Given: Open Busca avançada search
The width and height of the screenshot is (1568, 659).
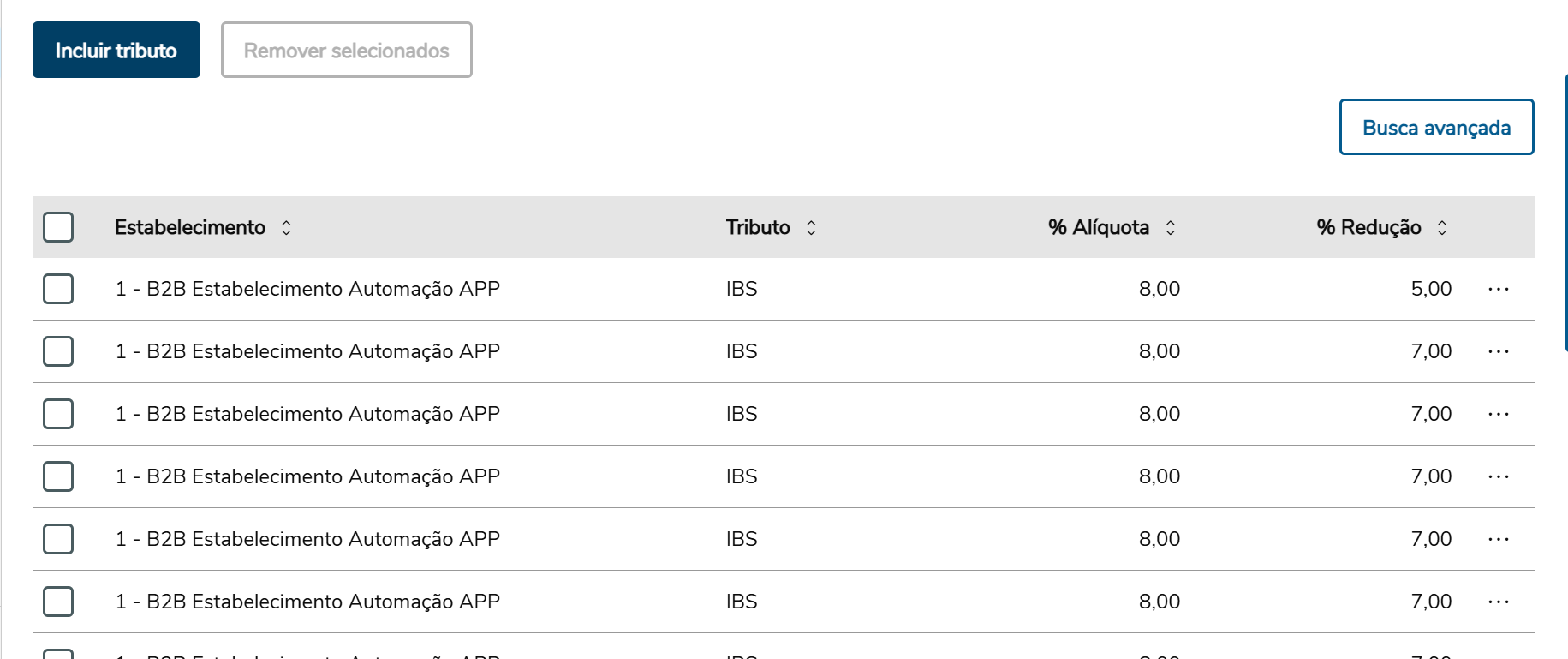Looking at the screenshot, I should (1436, 128).
